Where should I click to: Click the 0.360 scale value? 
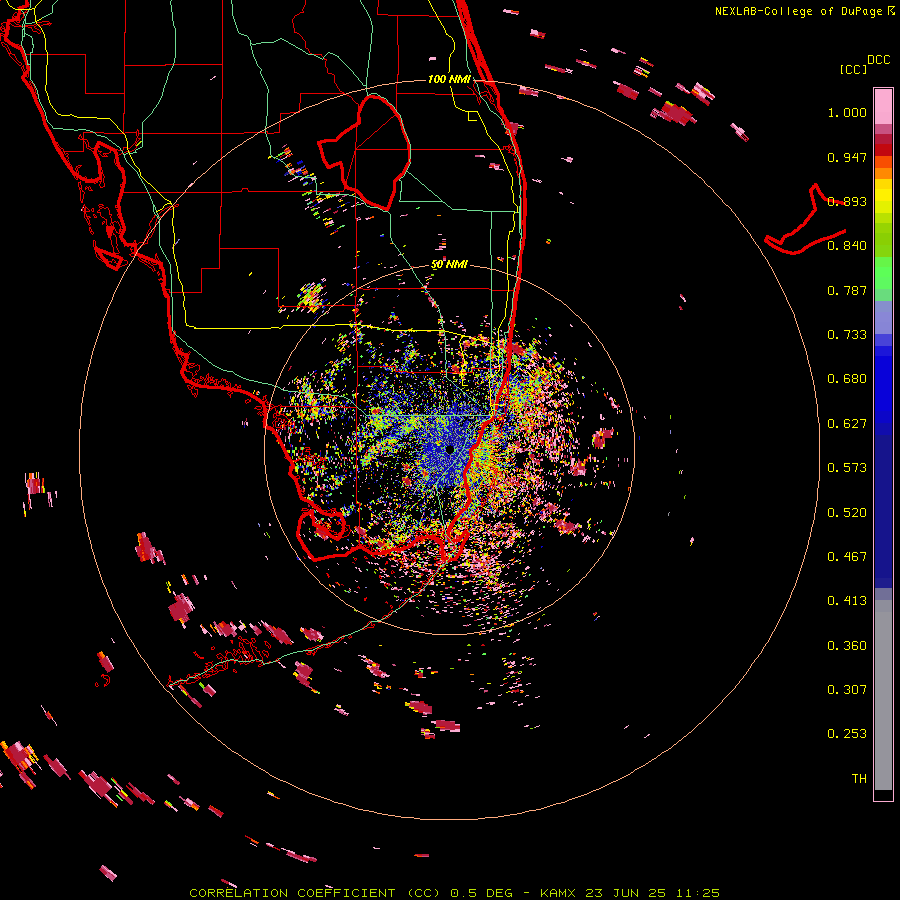coord(847,646)
